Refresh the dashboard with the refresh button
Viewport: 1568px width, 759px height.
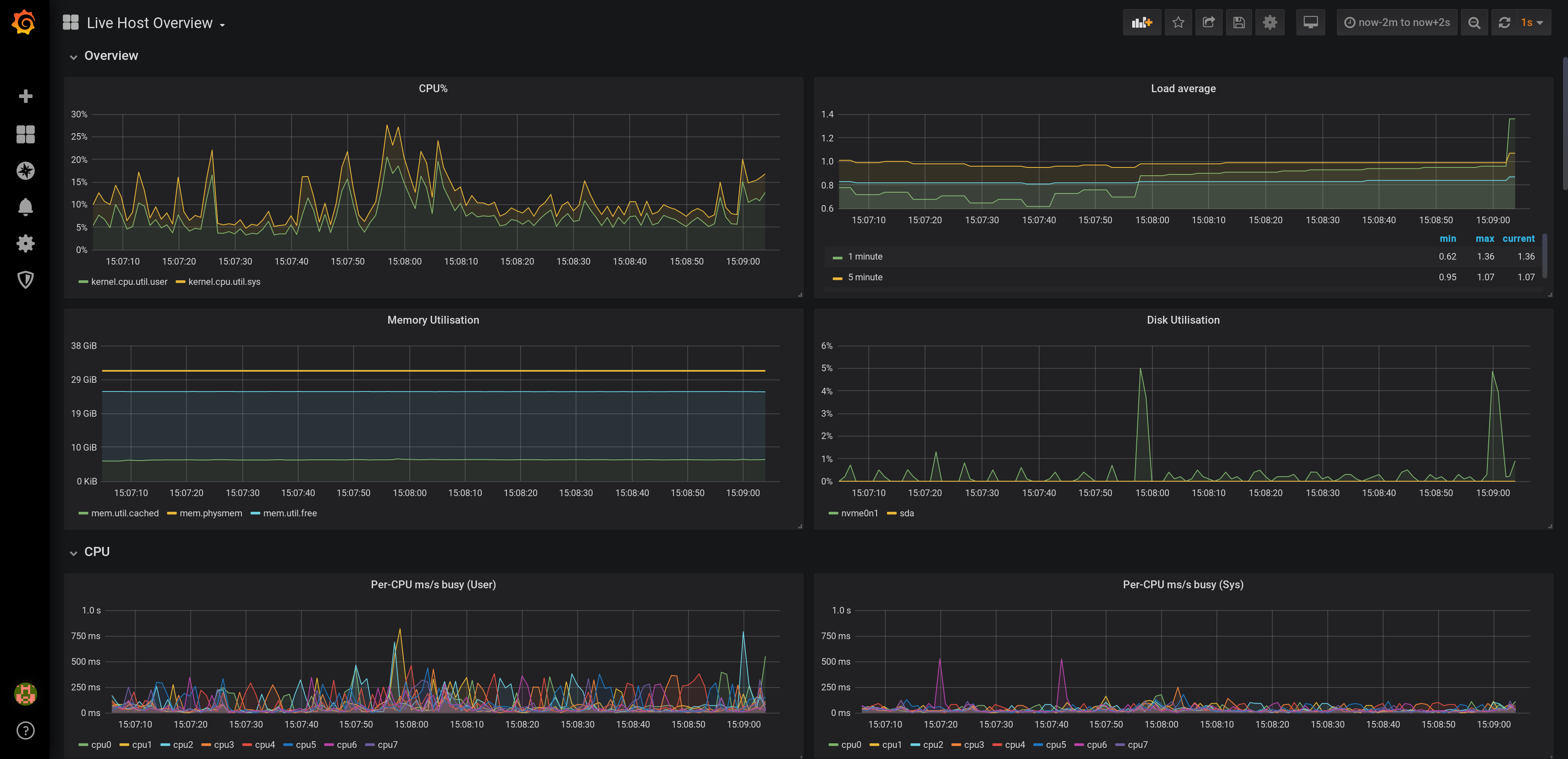[x=1504, y=22]
